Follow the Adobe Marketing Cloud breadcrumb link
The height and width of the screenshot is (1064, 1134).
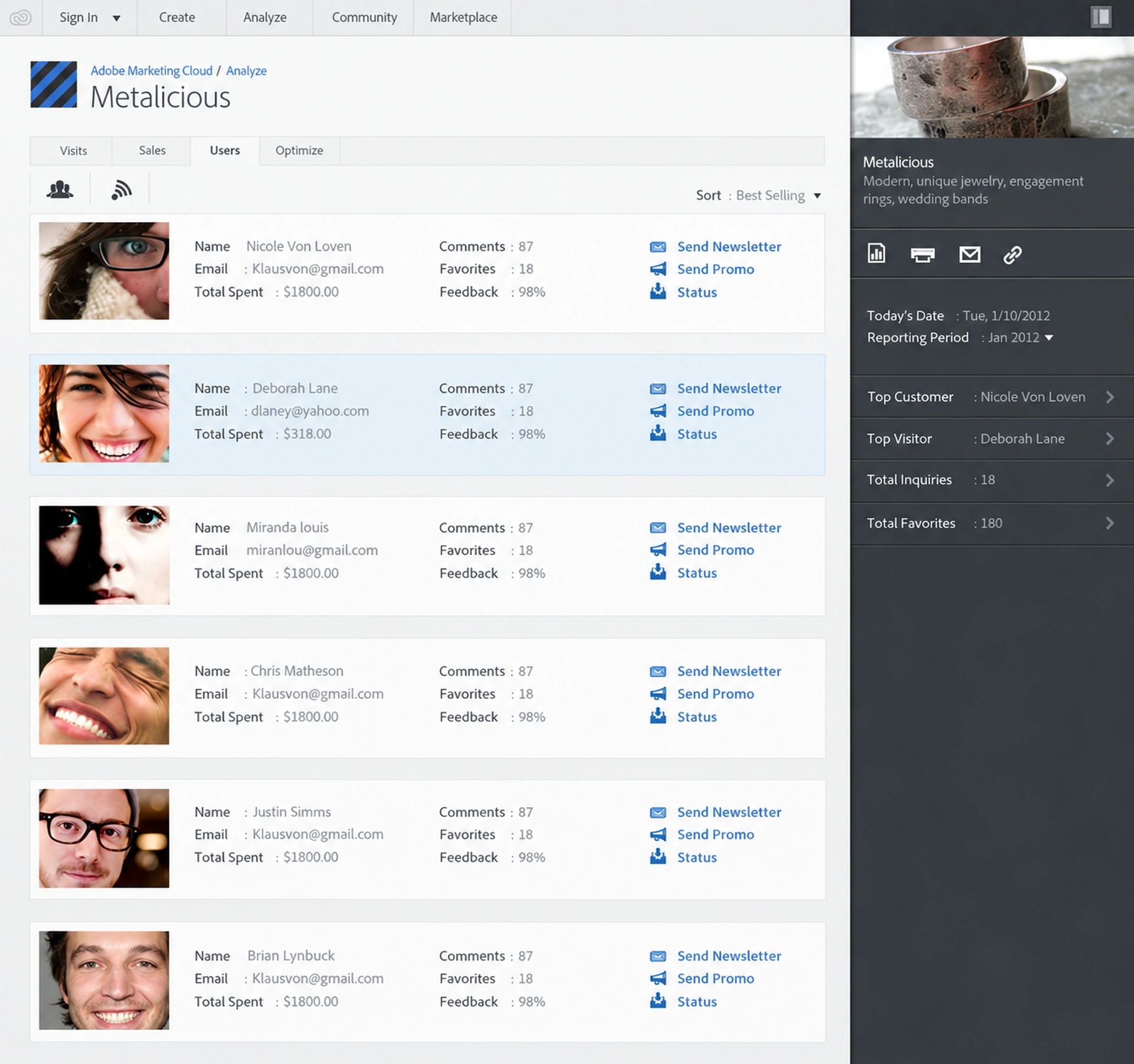tap(151, 71)
